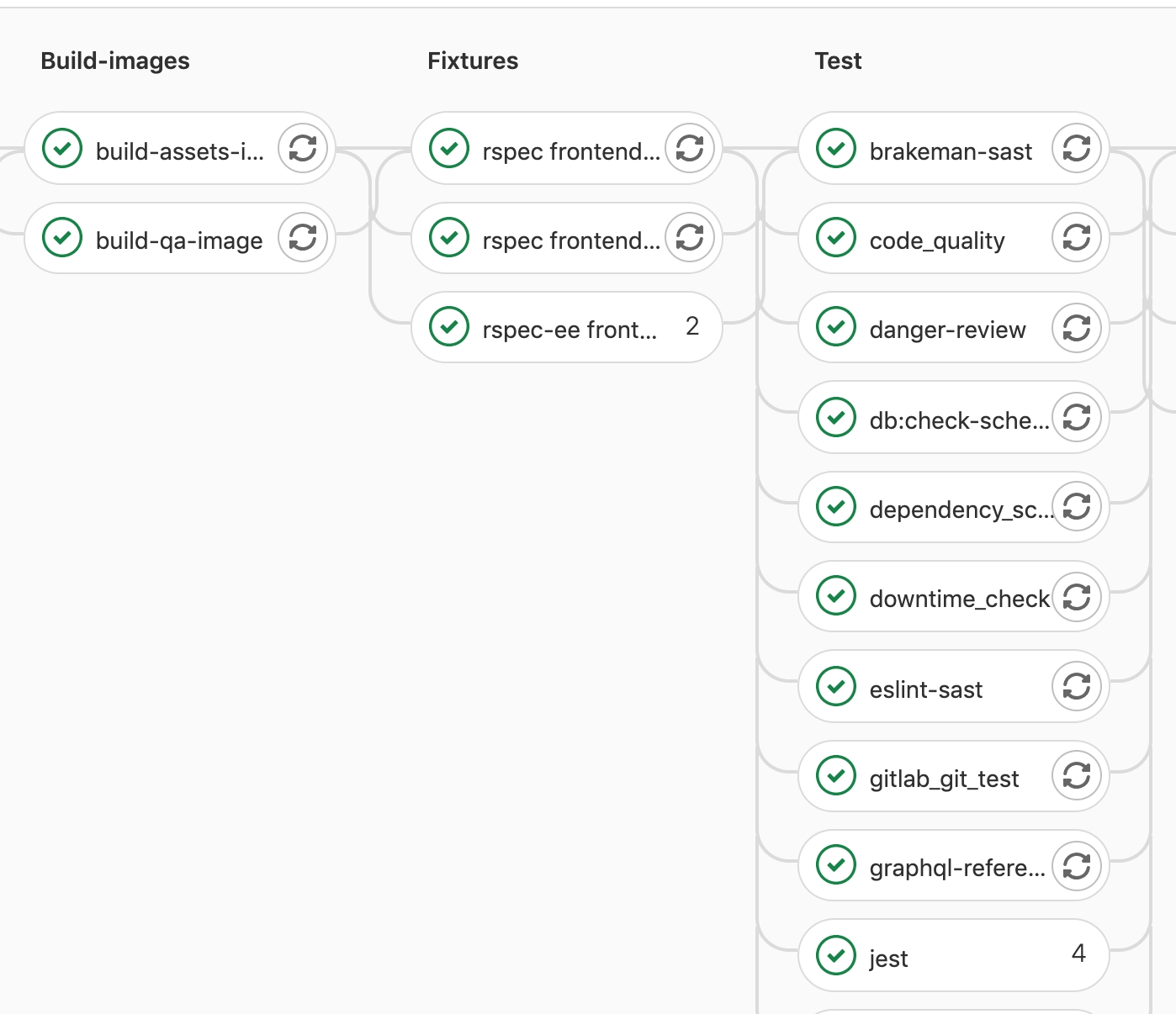Retry the code_quality job
This screenshot has width=1176, height=1014.
[1077, 238]
